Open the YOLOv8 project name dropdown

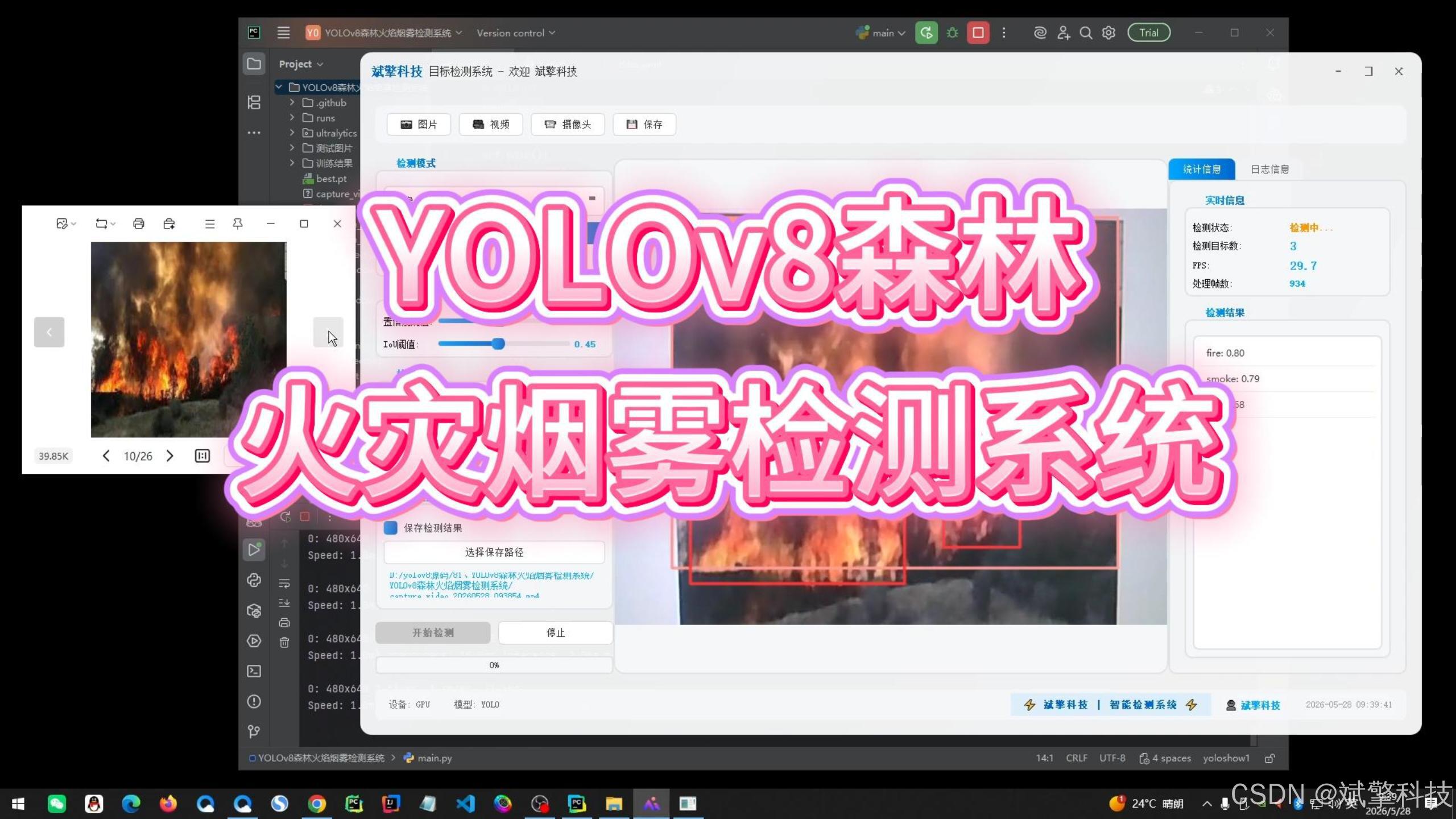point(384,33)
